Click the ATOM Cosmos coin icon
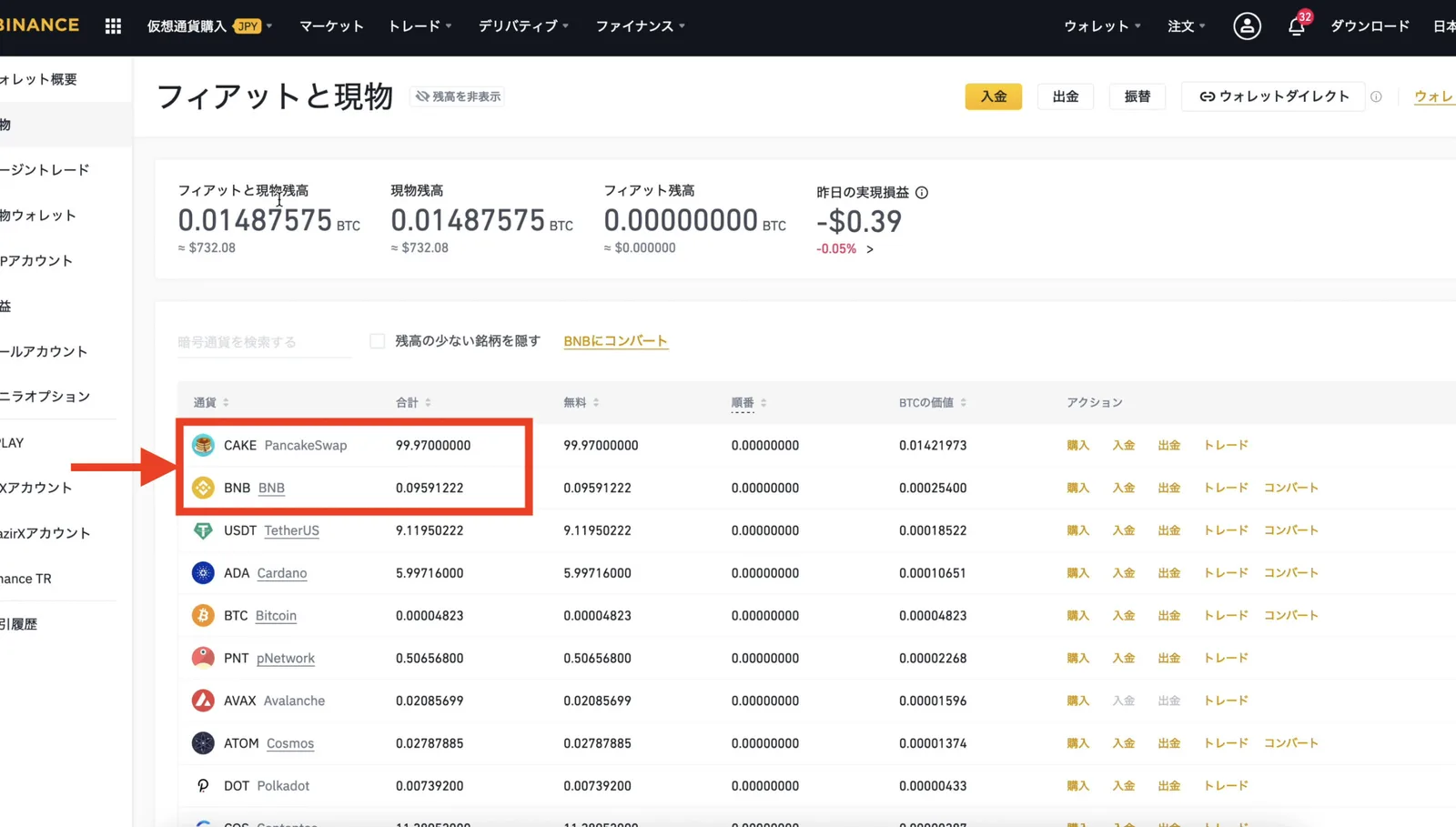Viewport: 1456px width, 827px height. point(203,743)
